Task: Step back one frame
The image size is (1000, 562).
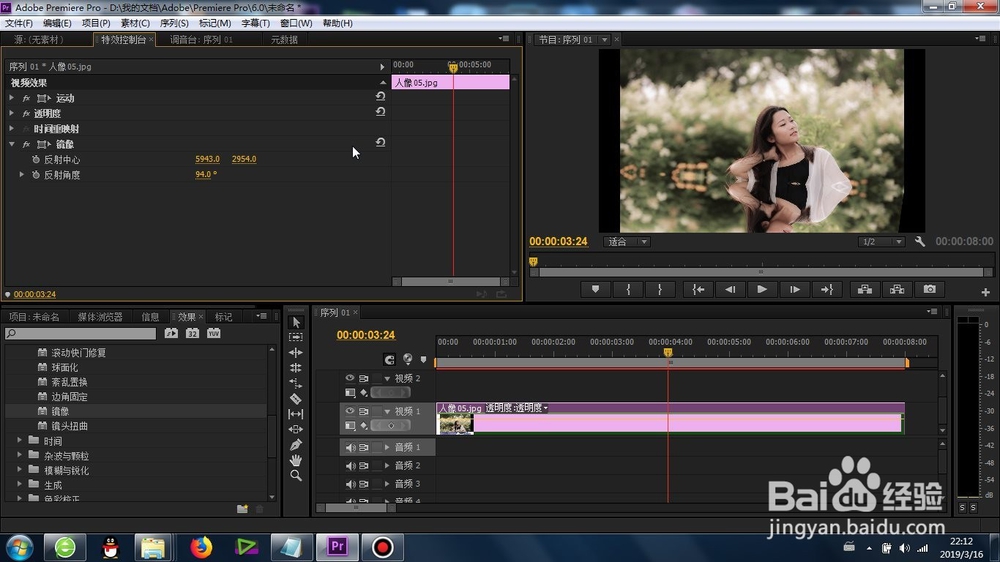Action: (730, 290)
